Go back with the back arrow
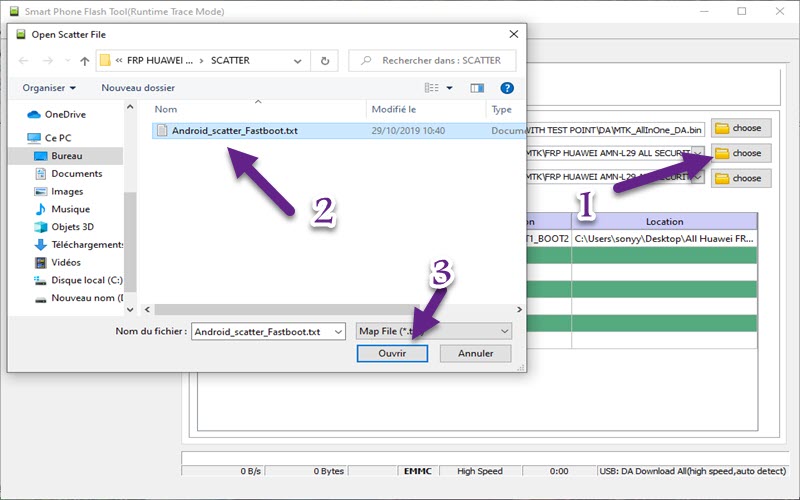The height and width of the screenshot is (500, 800). (x=23, y=61)
